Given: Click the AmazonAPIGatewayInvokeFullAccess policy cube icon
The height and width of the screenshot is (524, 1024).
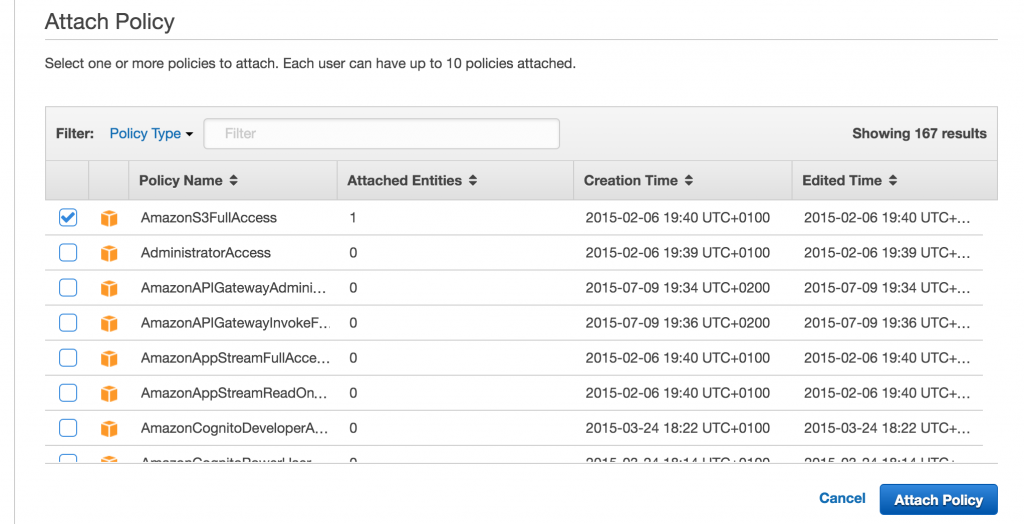Looking at the screenshot, I should click(x=109, y=323).
